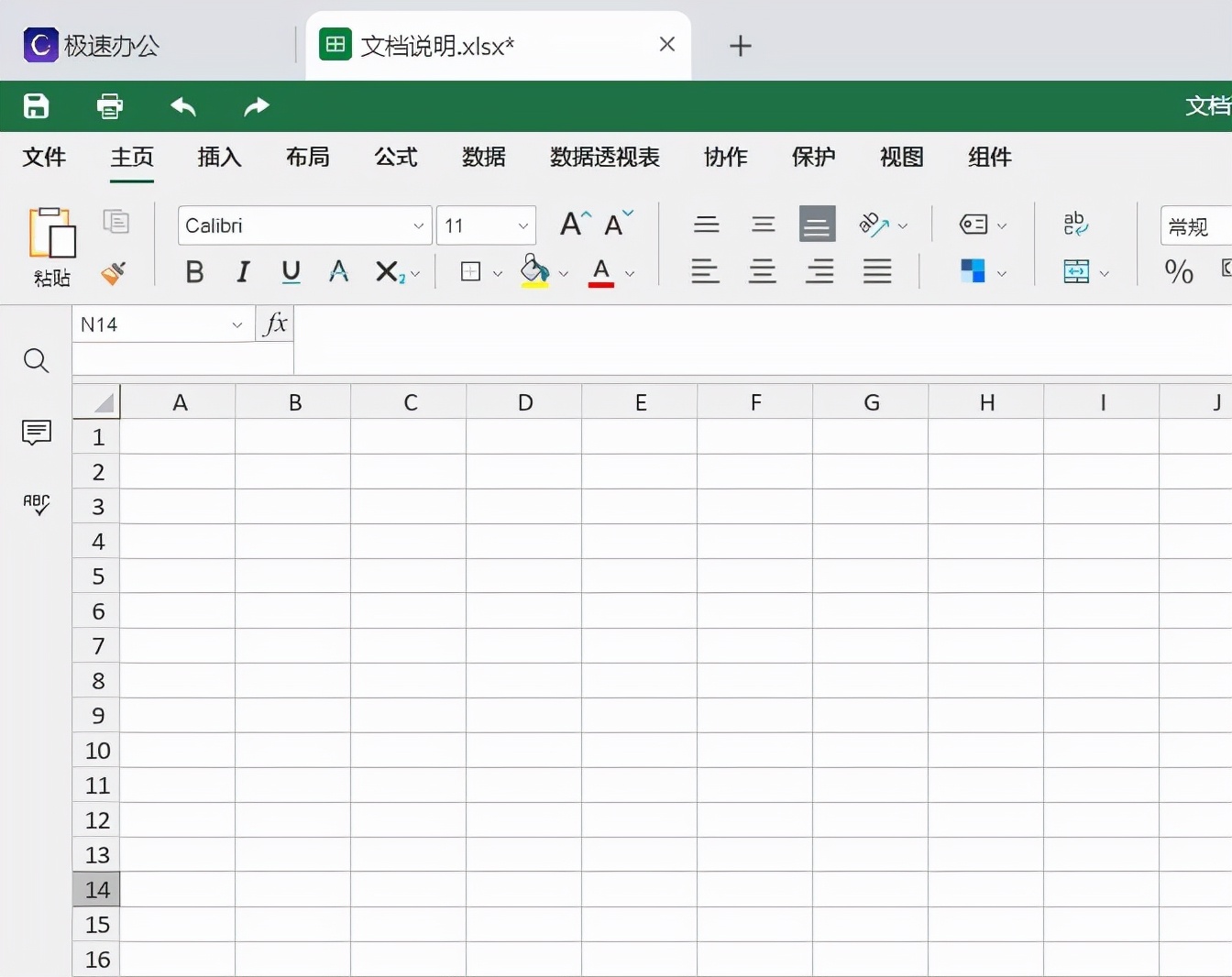Screen dimensions: 1232x977
Task: Toggle underline formatting
Action: (x=290, y=271)
